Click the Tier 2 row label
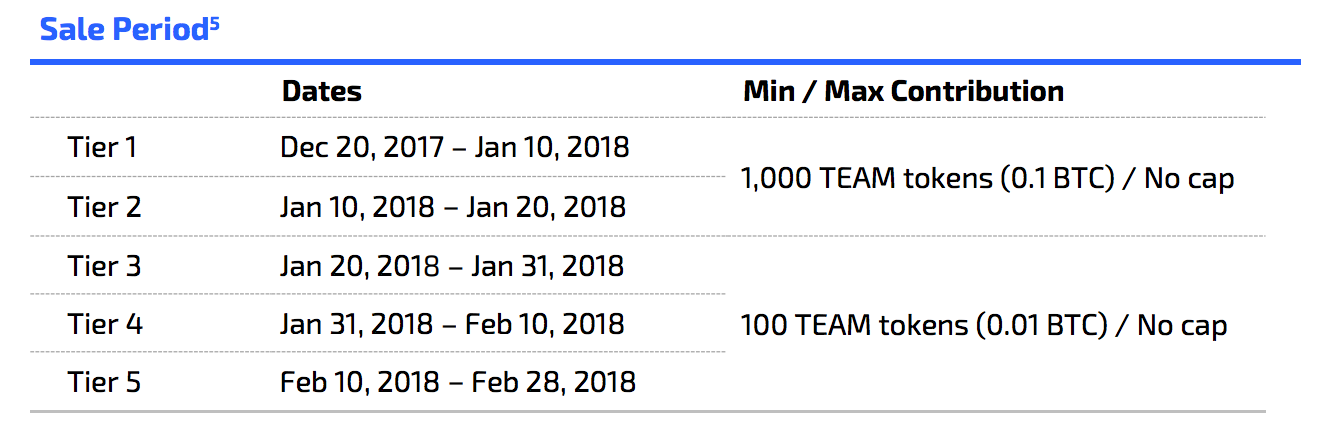The image size is (1328, 440). click(104, 207)
